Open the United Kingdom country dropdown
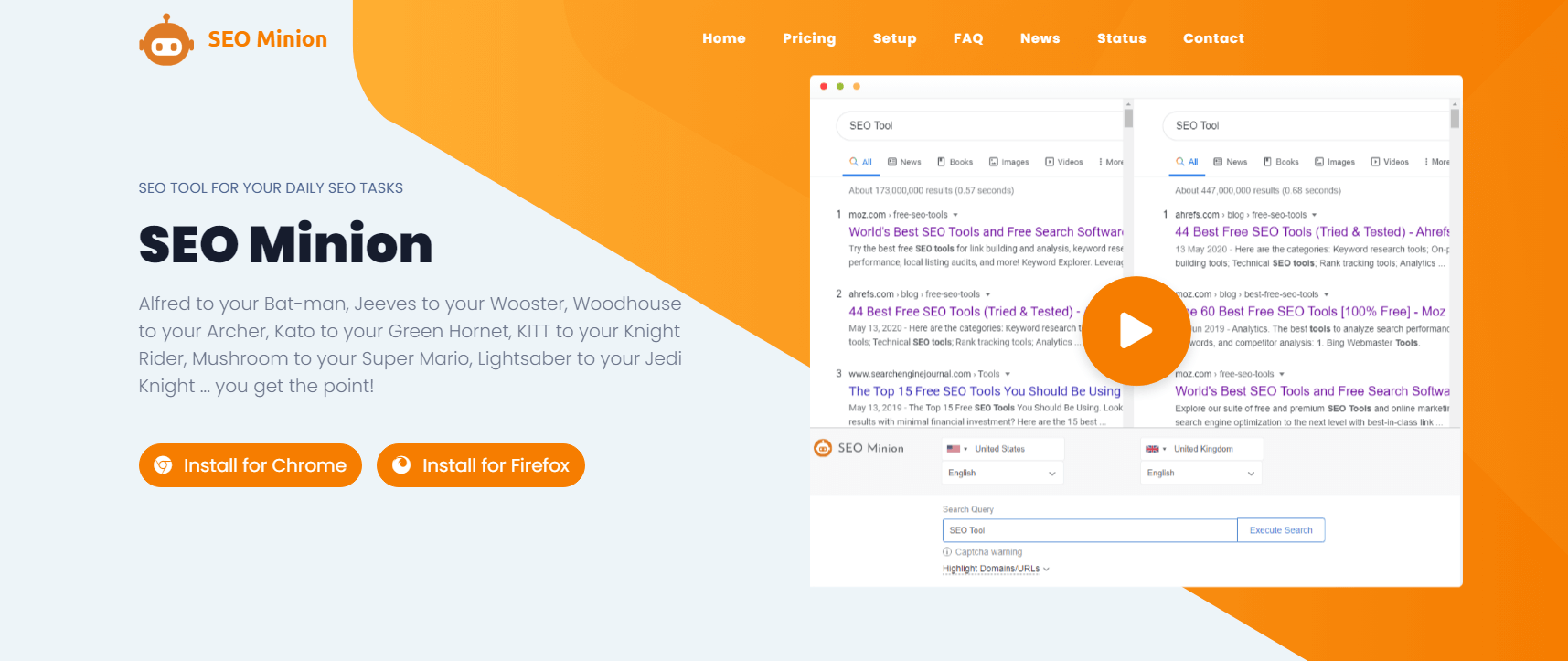 tap(1201, 449)
